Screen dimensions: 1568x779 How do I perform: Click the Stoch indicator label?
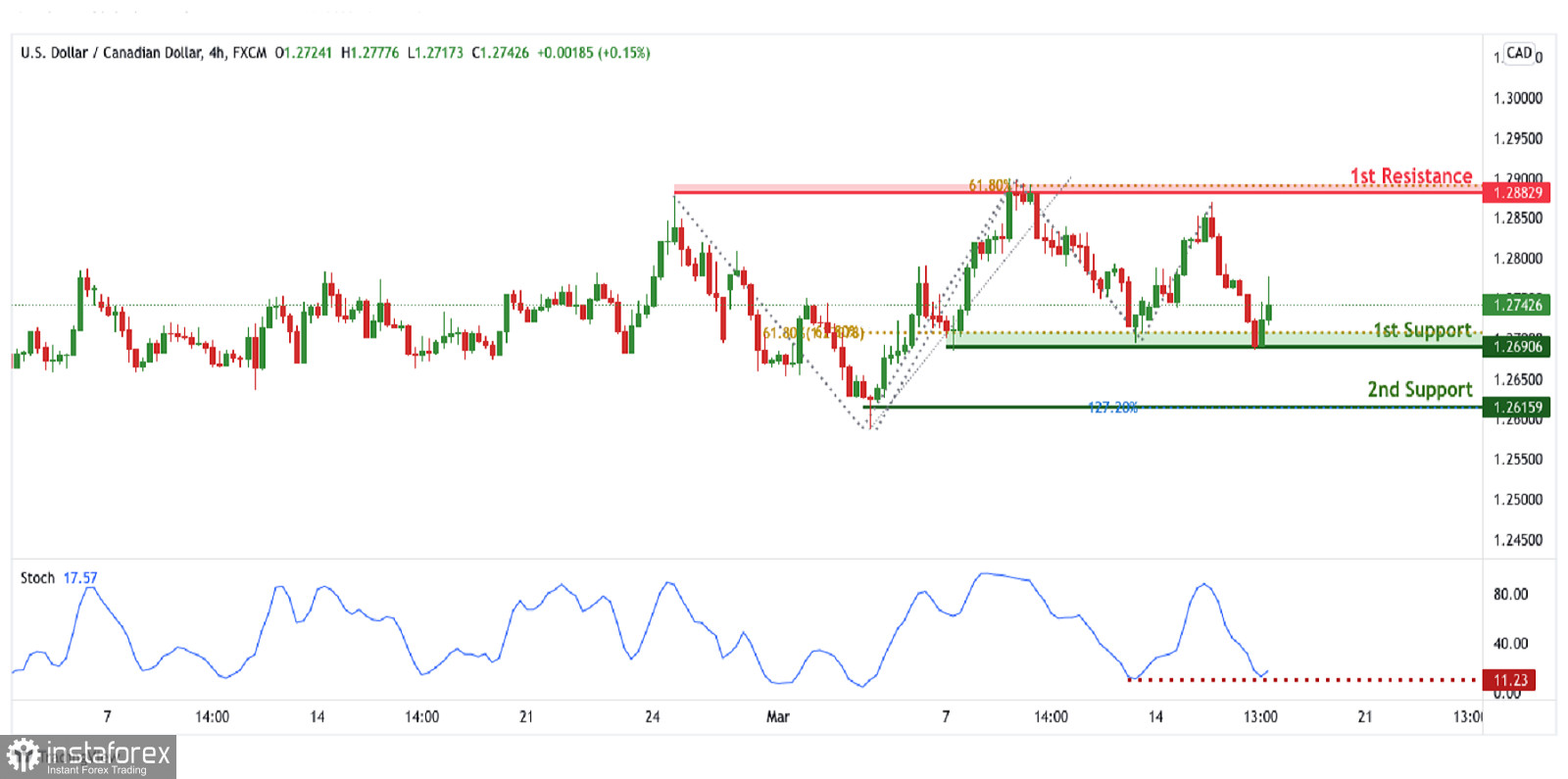[37, 578]
